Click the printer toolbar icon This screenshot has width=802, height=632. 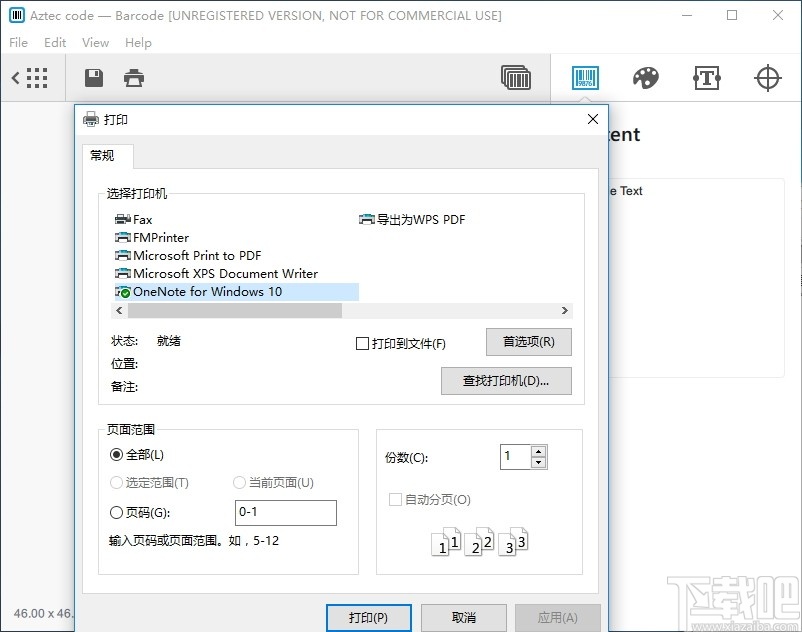coord(134,78)
